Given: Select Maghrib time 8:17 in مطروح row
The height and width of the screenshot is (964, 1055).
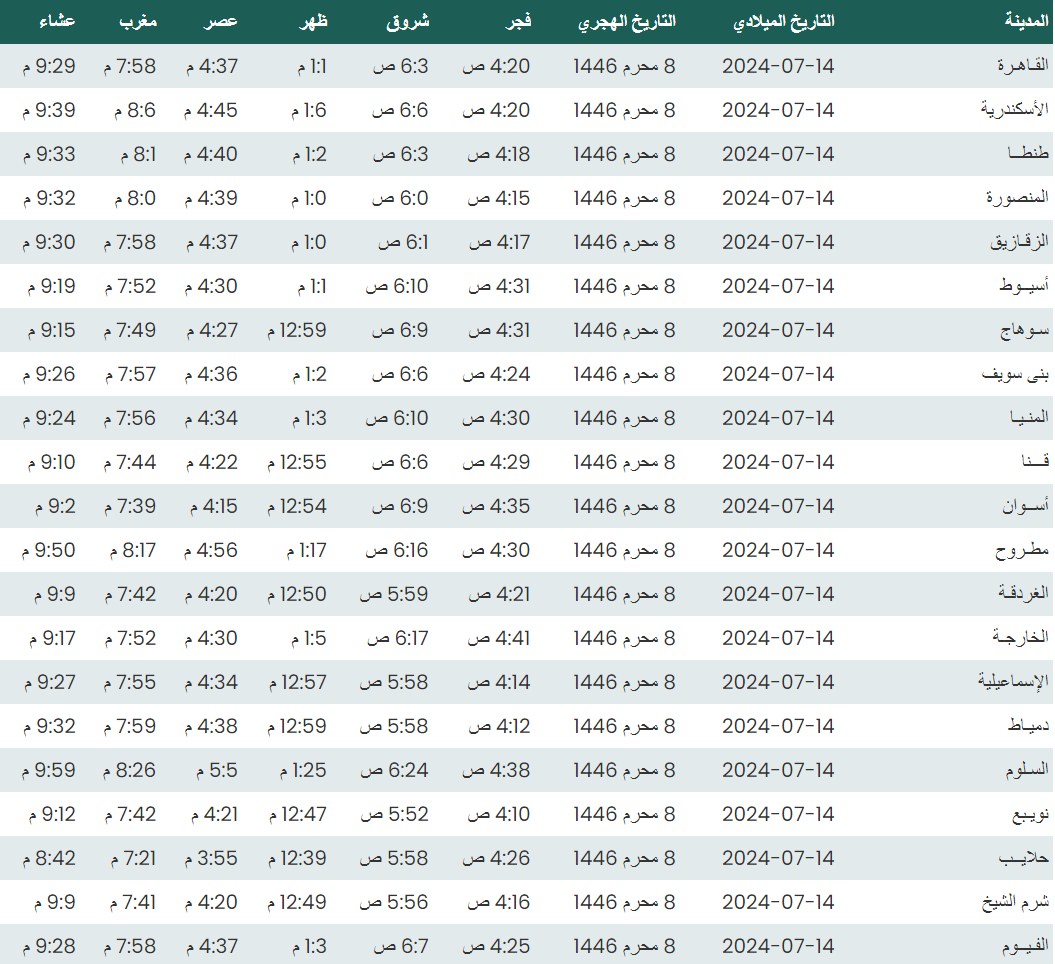Looking at the screenshot, I should coord(130,550).
